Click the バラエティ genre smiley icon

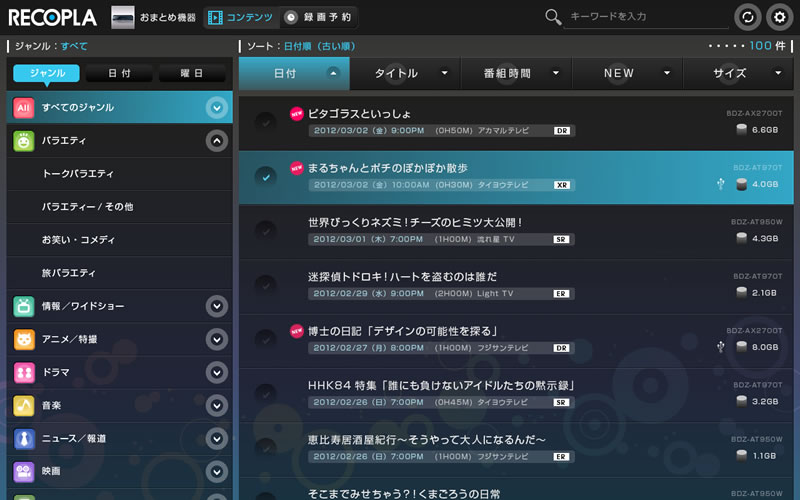click(23, 141)
